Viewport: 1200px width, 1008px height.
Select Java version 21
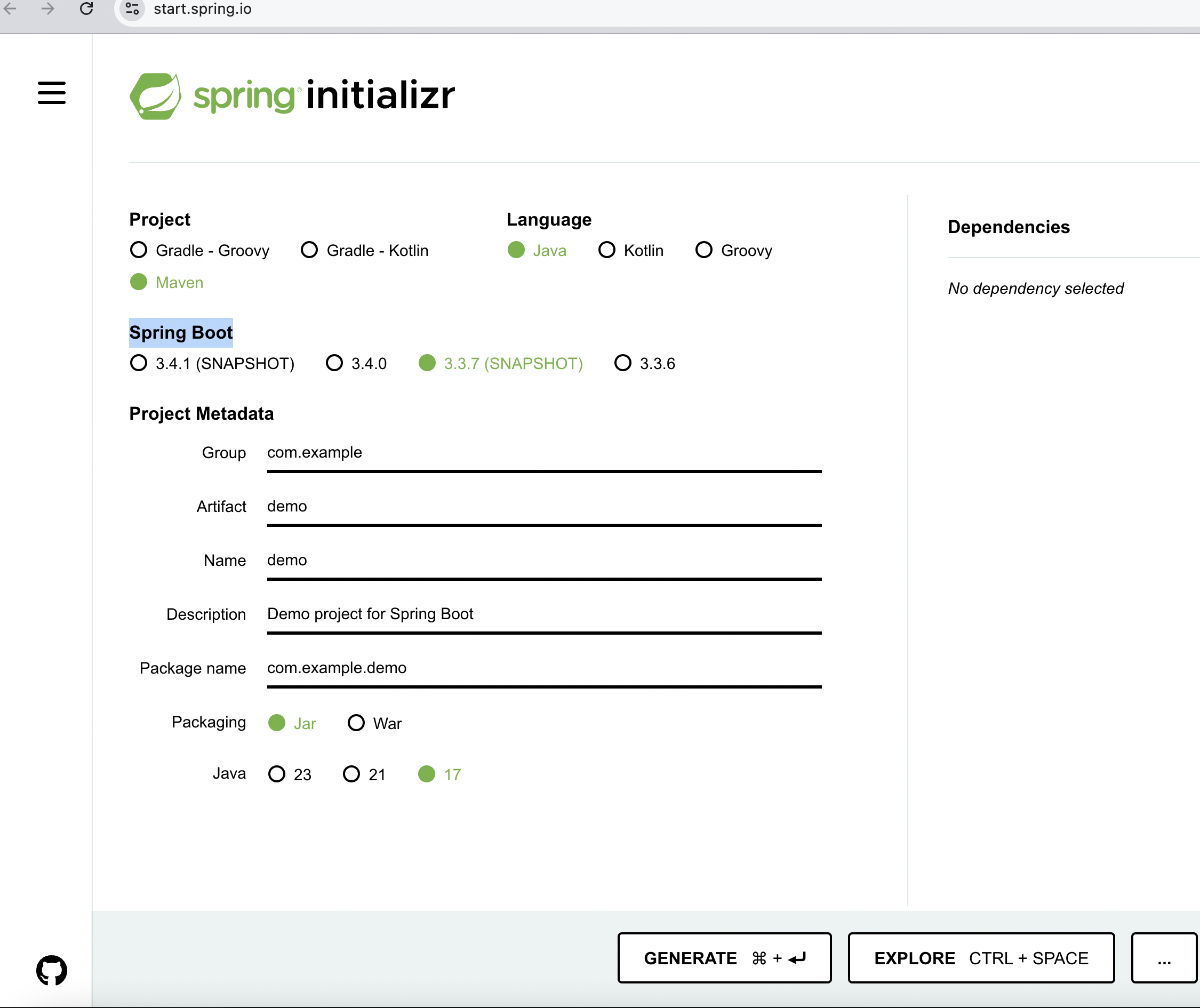[365, 774]
